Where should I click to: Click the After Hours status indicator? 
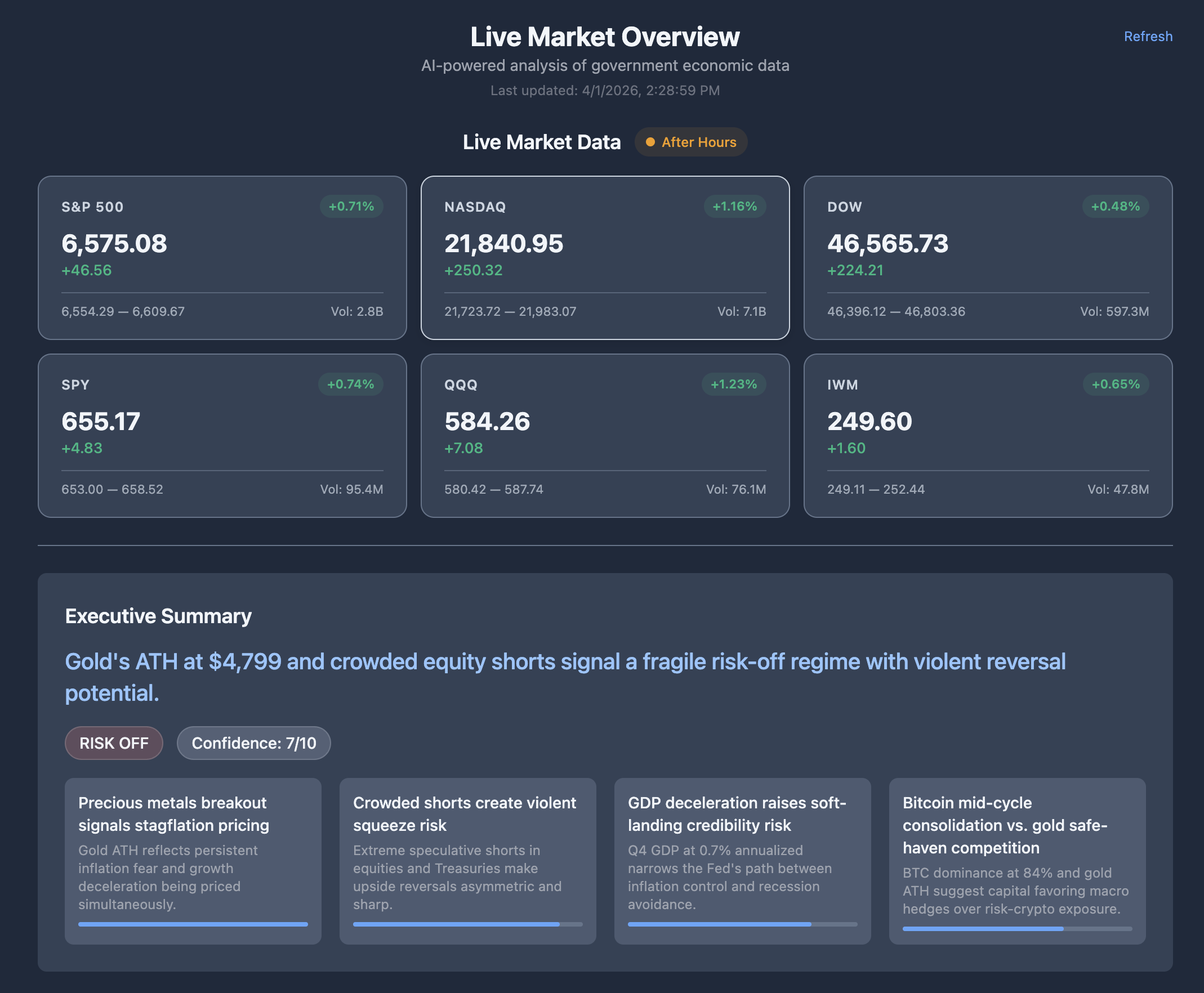tap(691, 142)
